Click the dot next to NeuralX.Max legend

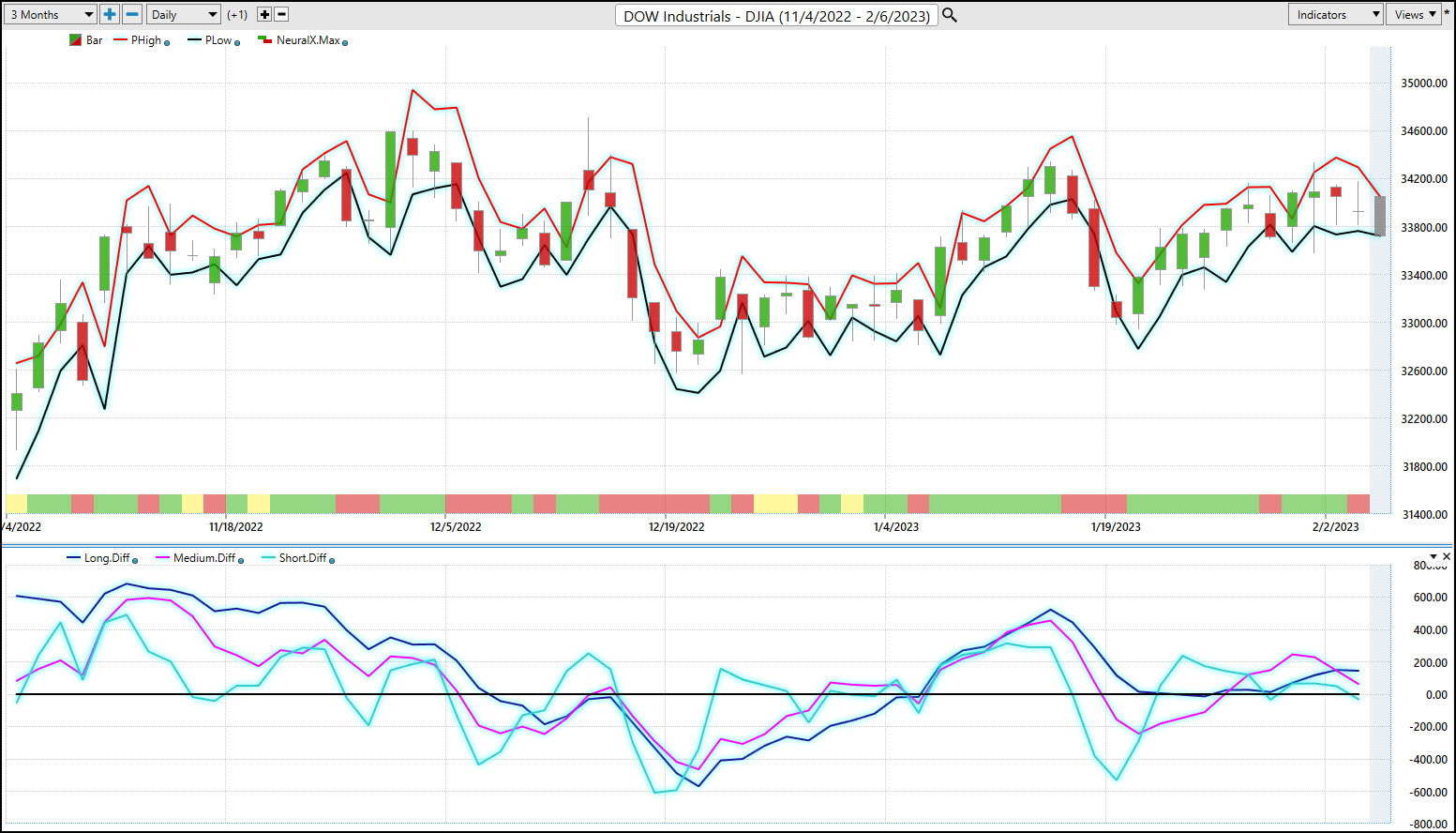coord(345,43)
